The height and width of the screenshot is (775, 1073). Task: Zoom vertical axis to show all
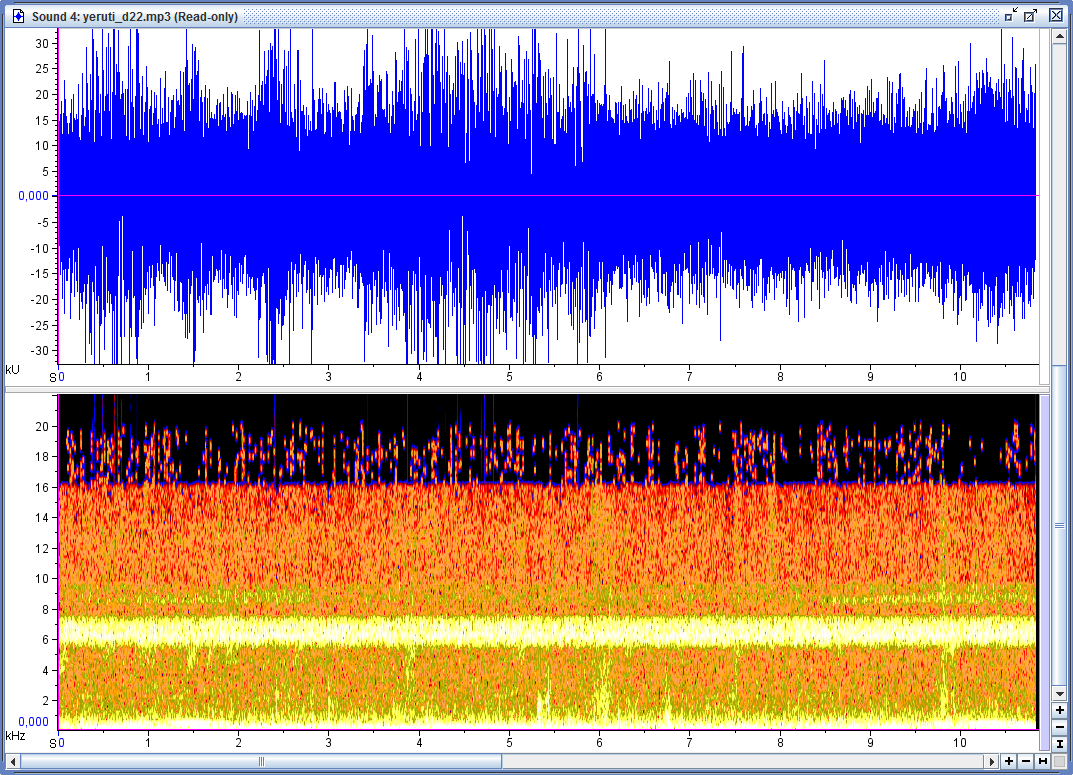pyautogui.click(x=1059, y=744)
